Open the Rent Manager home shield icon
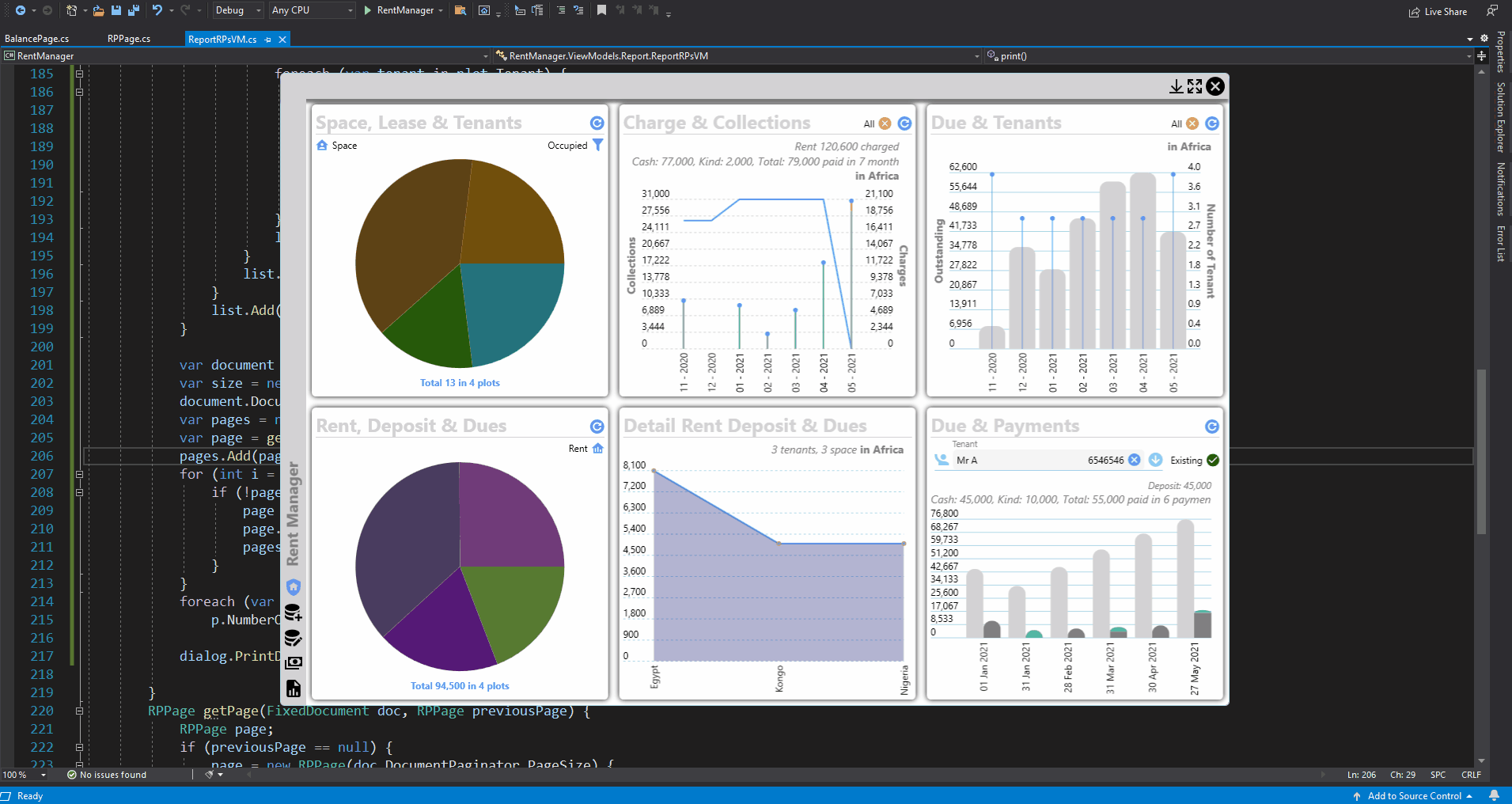The image size is (1512, 804). (294, 587)
